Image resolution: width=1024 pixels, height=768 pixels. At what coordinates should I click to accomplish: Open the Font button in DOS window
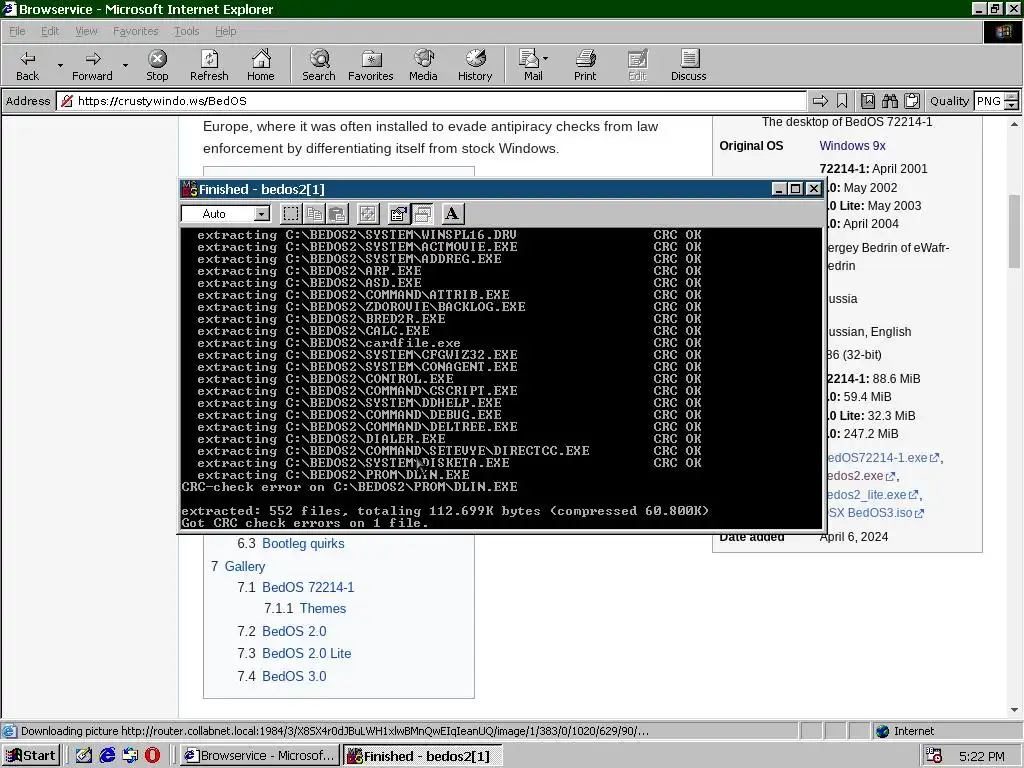coord(452,214)
